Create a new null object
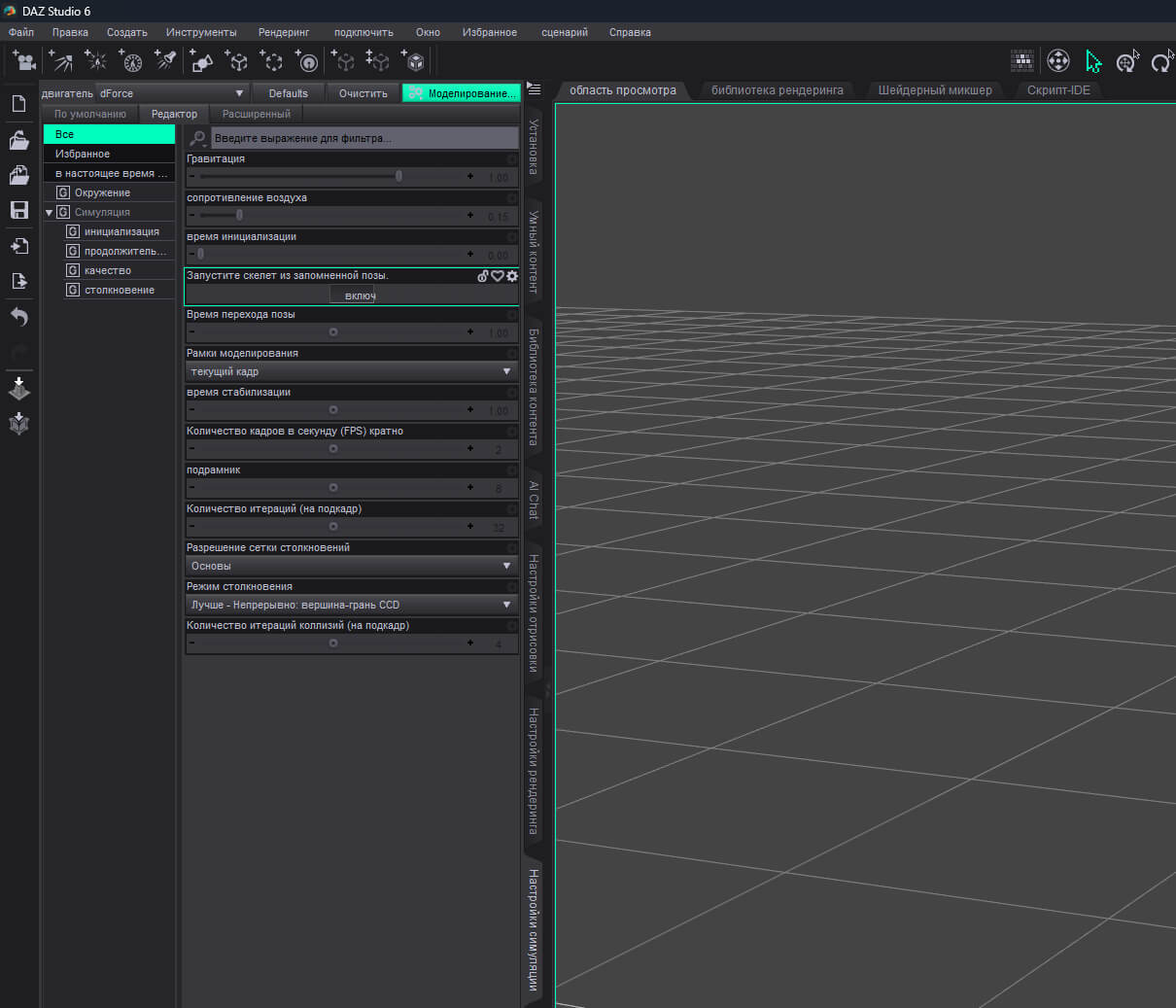The height and width of the screenshot is (1008, 1176). click(x=236, y=61)
